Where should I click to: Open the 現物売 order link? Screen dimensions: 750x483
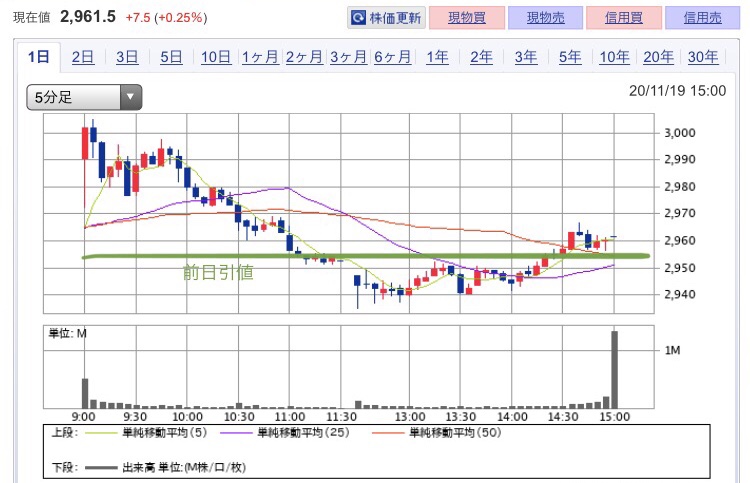[545, 18]
